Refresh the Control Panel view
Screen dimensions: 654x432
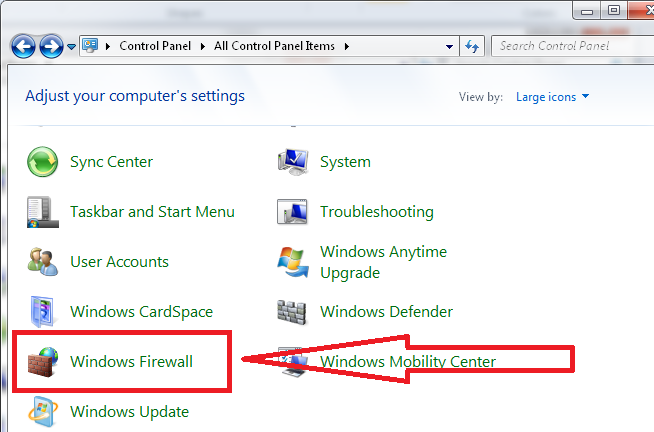[x=472, y=46]
